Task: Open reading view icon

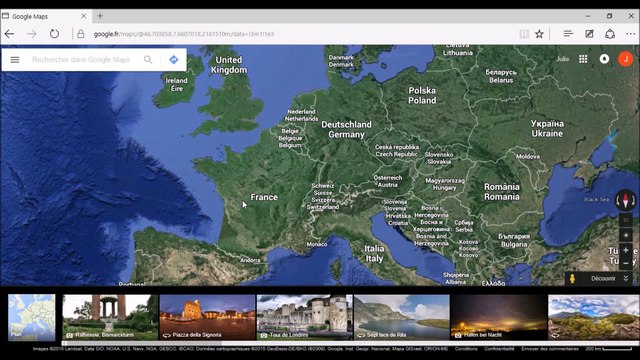Action: (x=524, y=34)
